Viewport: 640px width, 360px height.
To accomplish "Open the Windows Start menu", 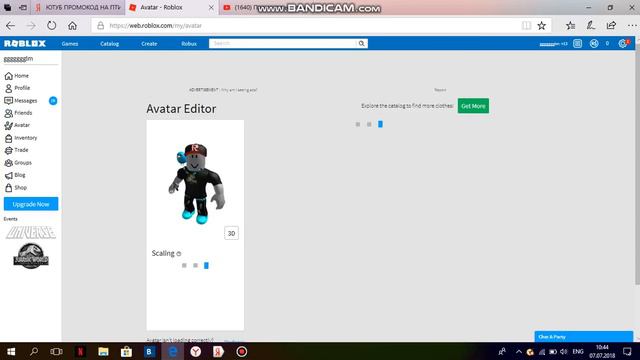I will coord(11,351).
